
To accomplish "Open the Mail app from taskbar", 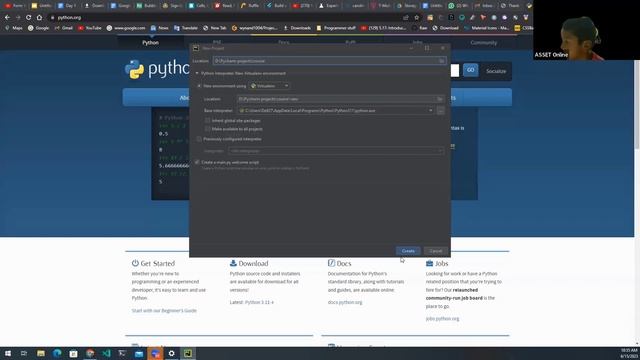I will pyautogui.click(x=139, y=353).
